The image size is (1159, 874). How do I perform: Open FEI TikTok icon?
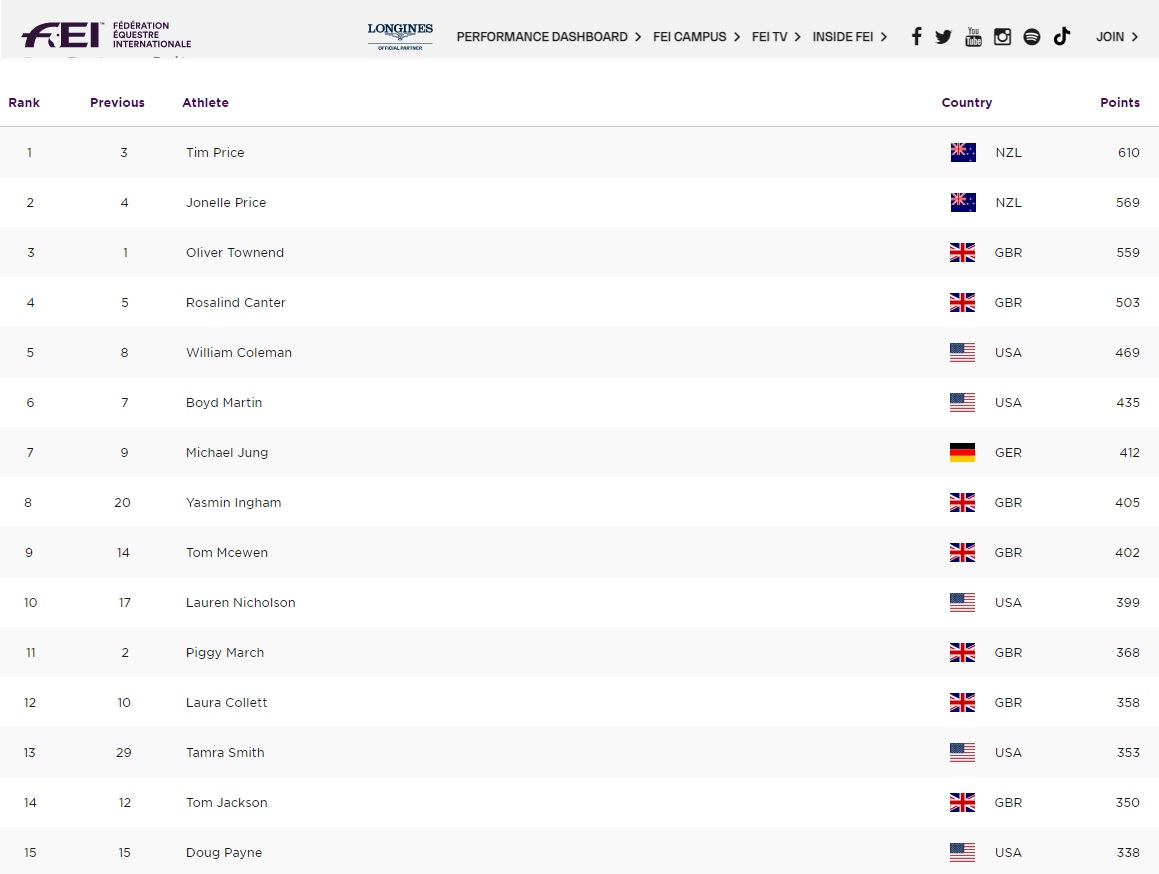pos(1062,36)
